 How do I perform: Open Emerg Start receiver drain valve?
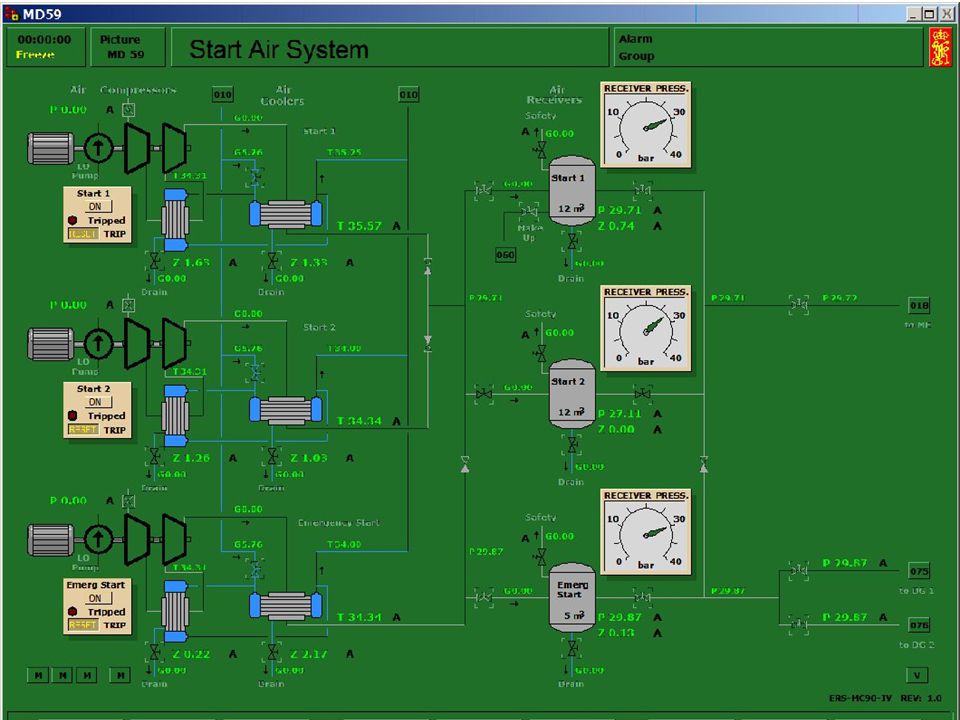[x=572, y=648]
